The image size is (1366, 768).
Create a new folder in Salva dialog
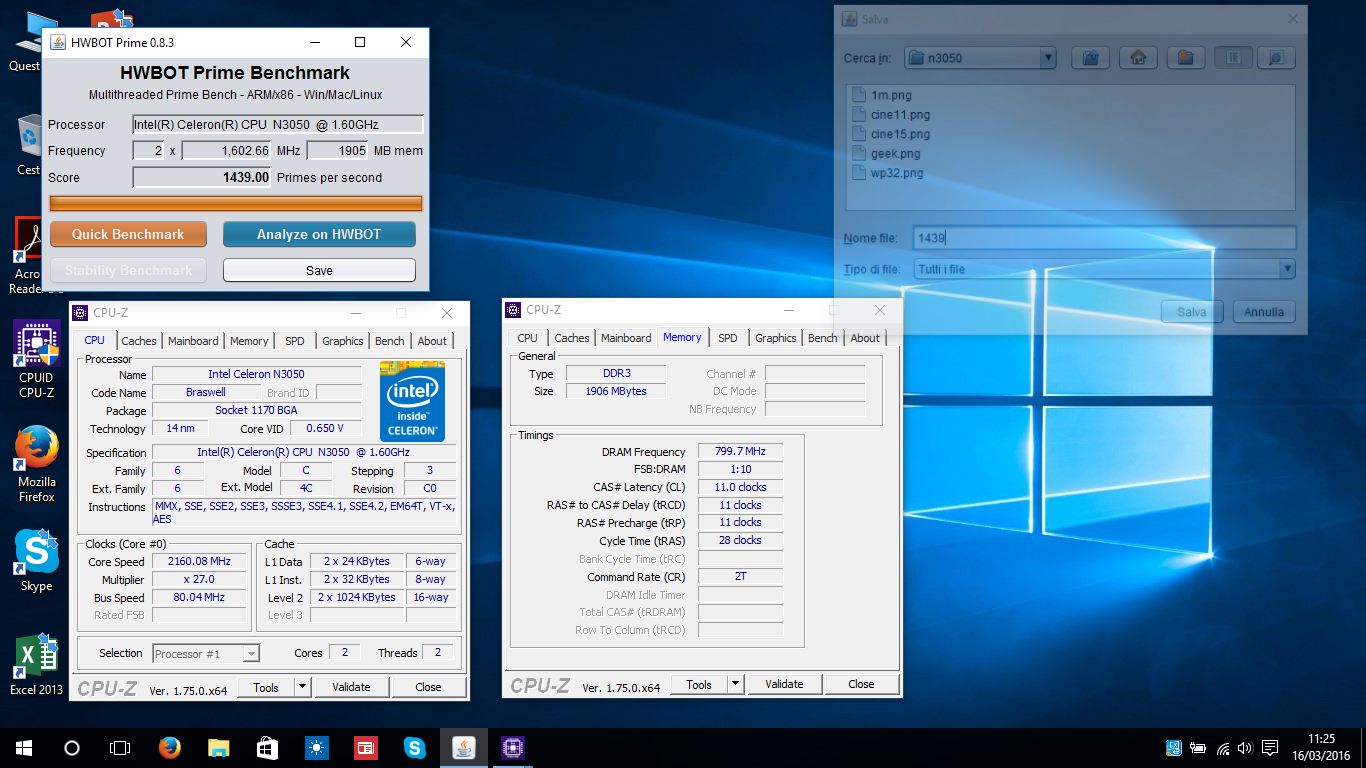coord(1185,58)
